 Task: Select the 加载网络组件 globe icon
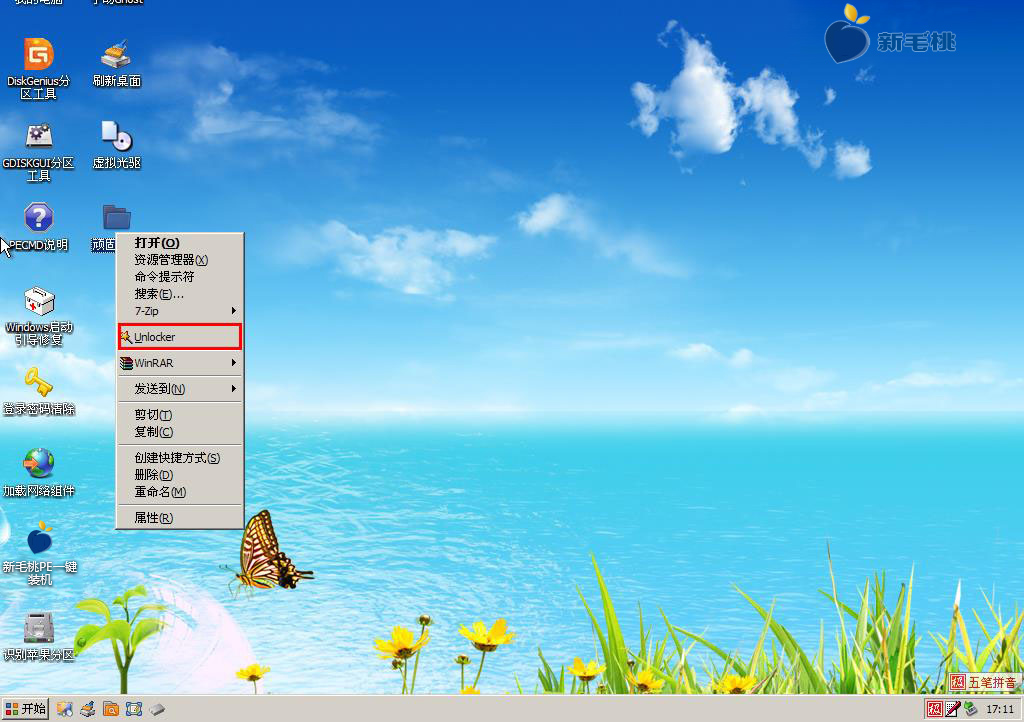point(39,473)
